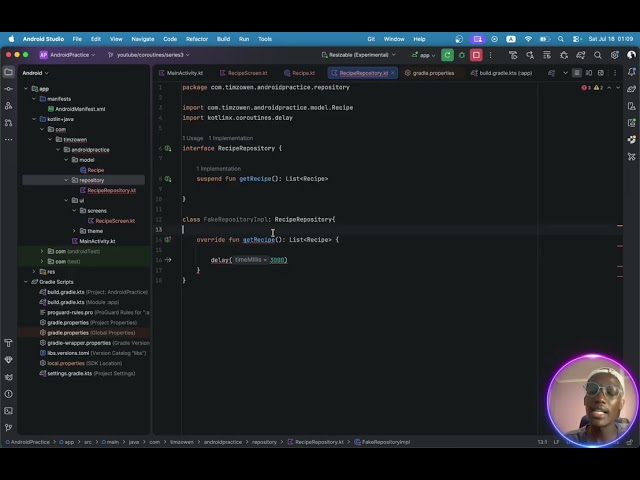Expand the theme package

pos(74,231)
